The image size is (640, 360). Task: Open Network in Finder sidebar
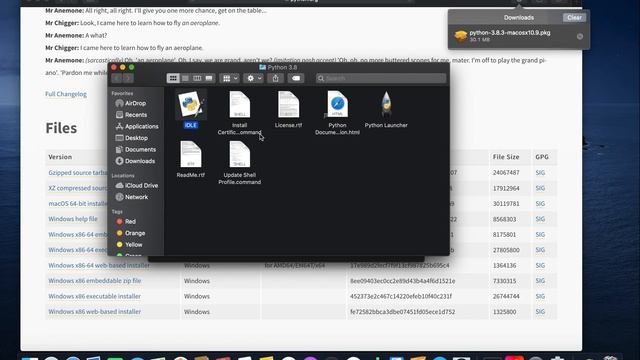point(136,197)
